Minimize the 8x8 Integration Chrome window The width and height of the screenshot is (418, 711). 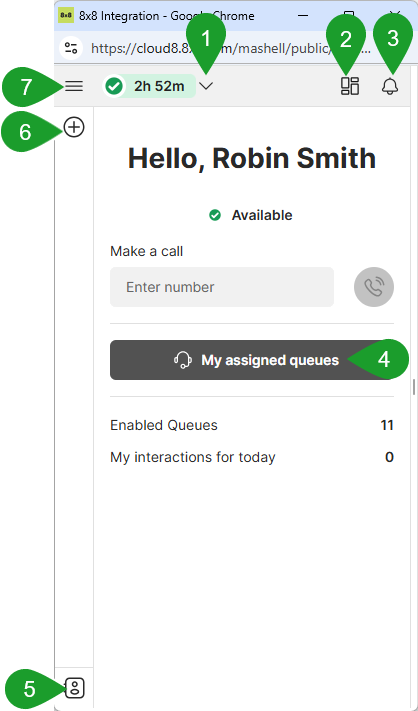point(303,15)
